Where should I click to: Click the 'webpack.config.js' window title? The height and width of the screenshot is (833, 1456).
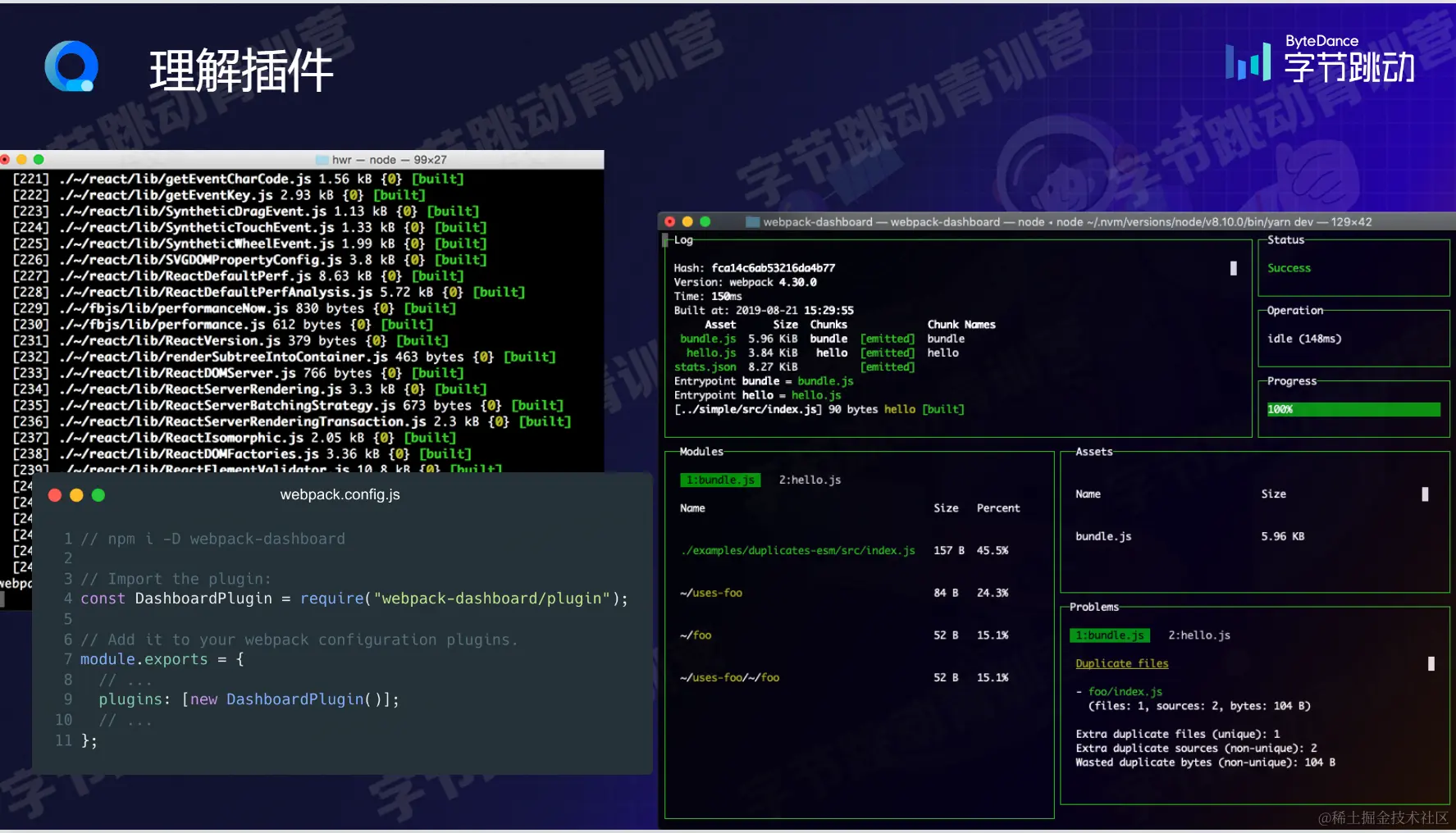coord(340,494)
